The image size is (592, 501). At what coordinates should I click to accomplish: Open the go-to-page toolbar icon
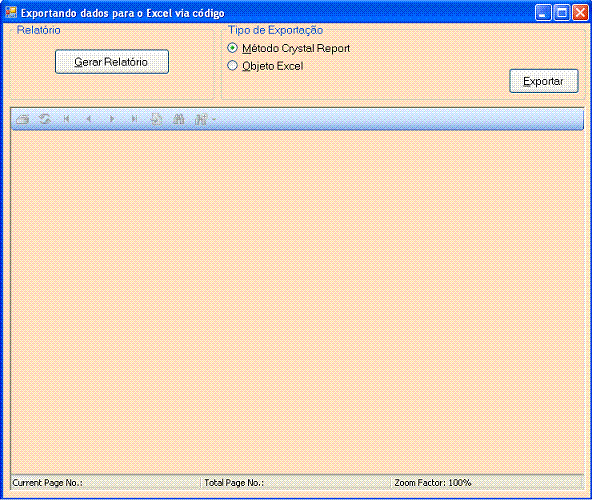[x=156, y=119]
